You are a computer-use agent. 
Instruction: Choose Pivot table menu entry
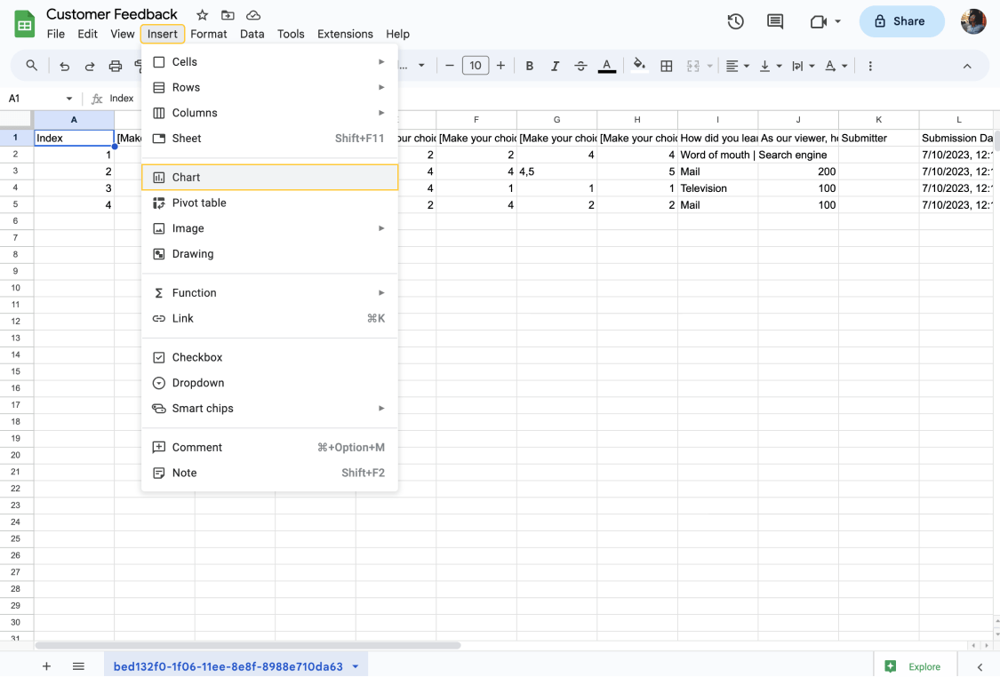[x=199, y=203]
